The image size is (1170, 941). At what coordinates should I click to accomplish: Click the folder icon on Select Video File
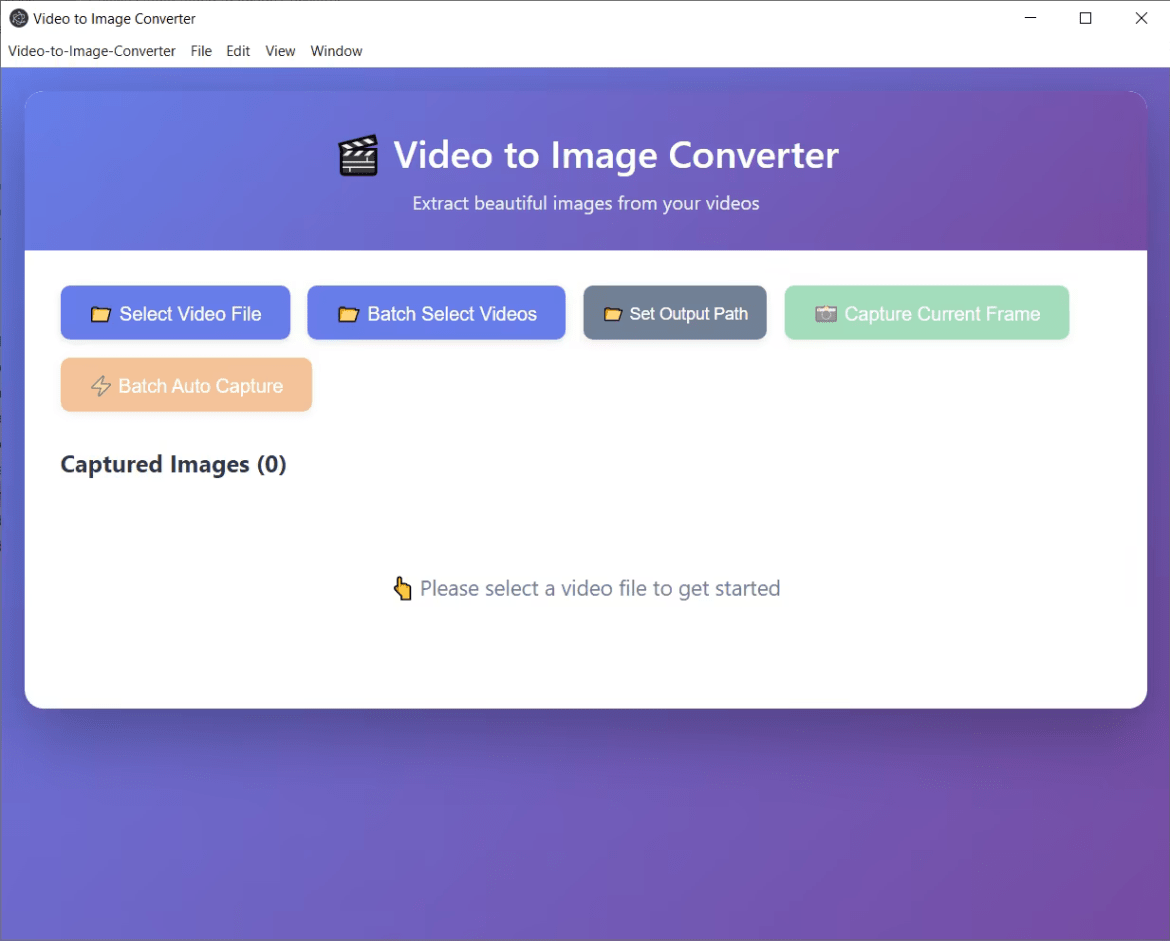(x=100, y=313)
